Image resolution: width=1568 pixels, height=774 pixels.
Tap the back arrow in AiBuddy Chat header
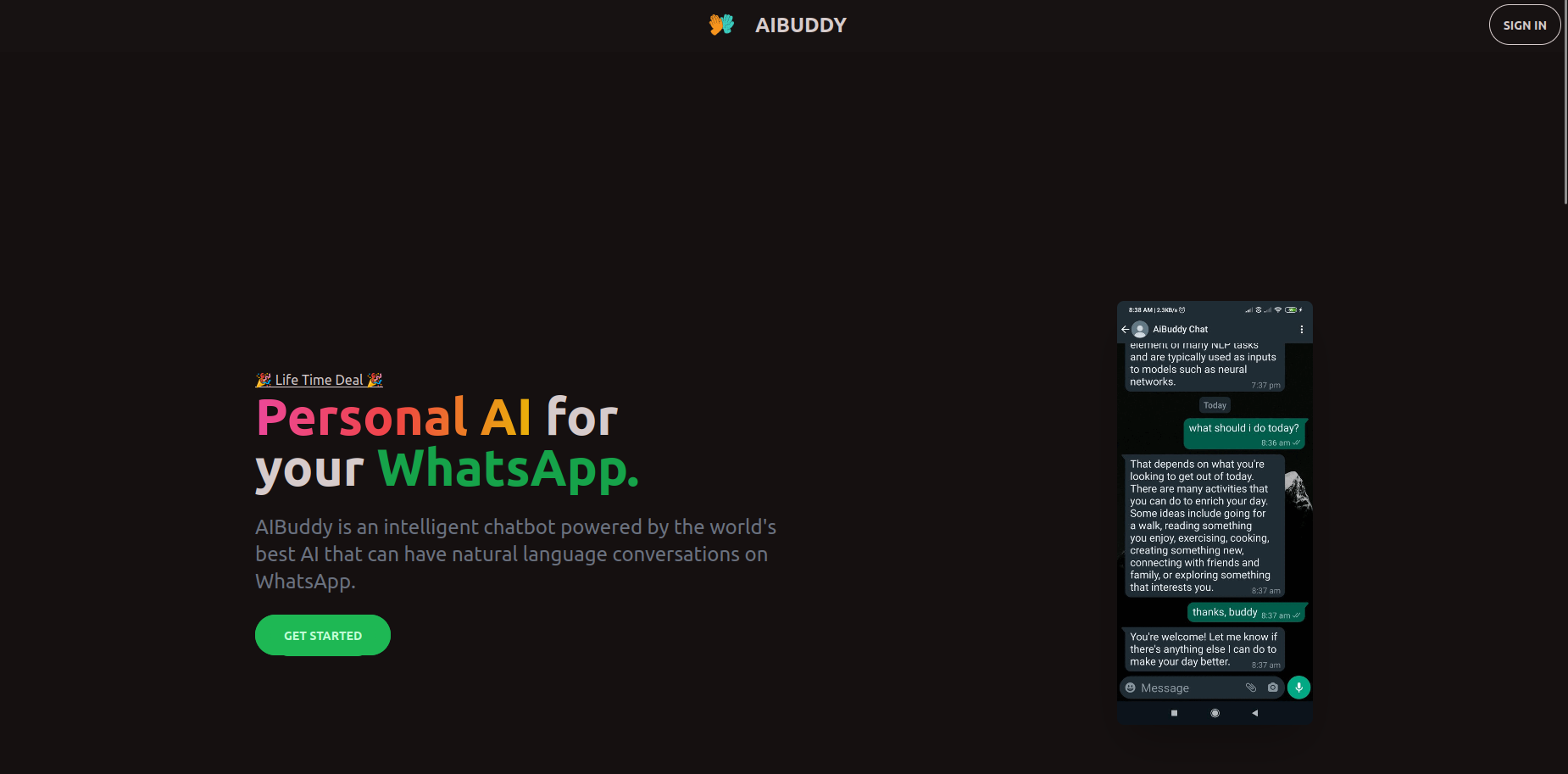tap(1125, 329)
